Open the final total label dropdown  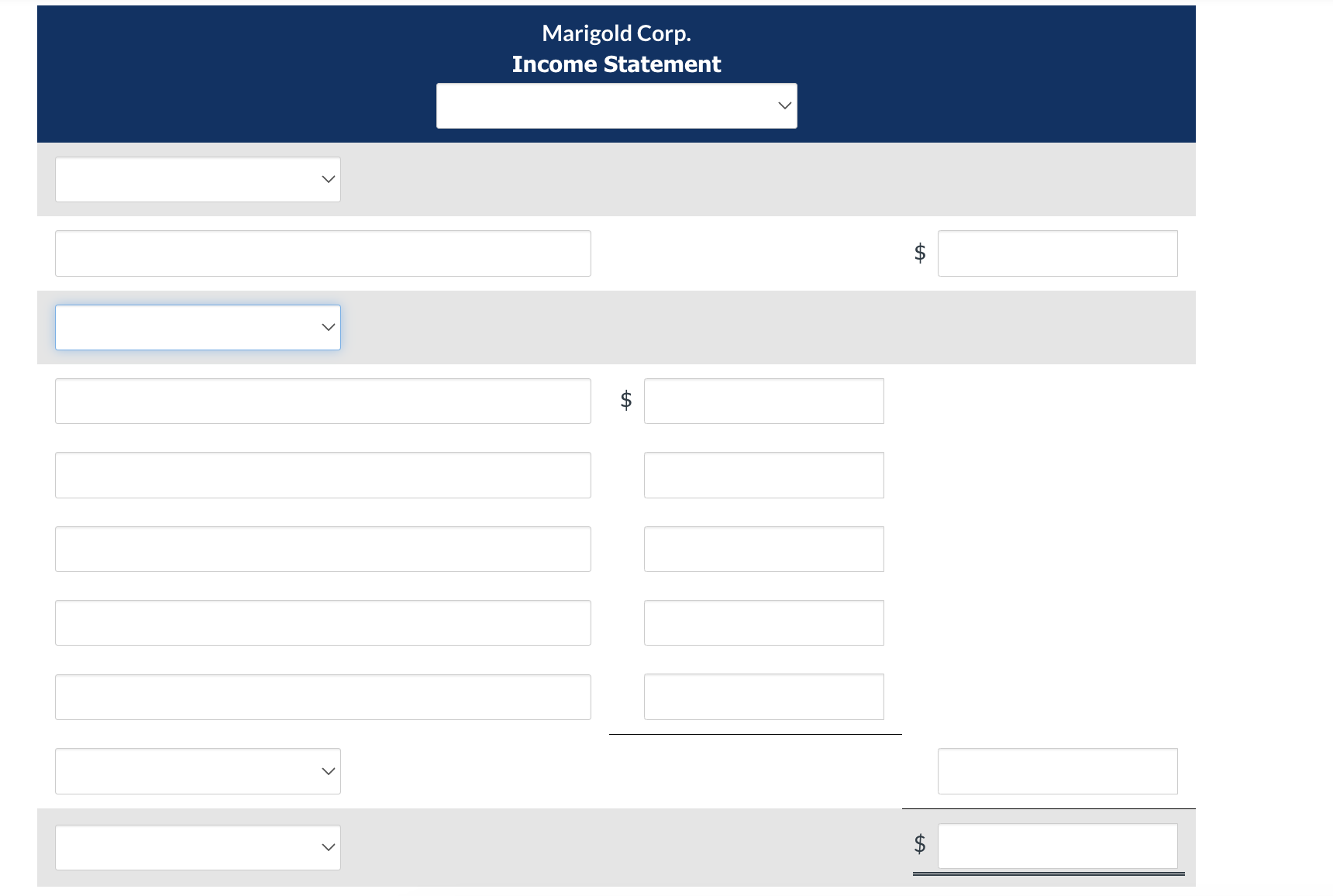pos(198,846)
